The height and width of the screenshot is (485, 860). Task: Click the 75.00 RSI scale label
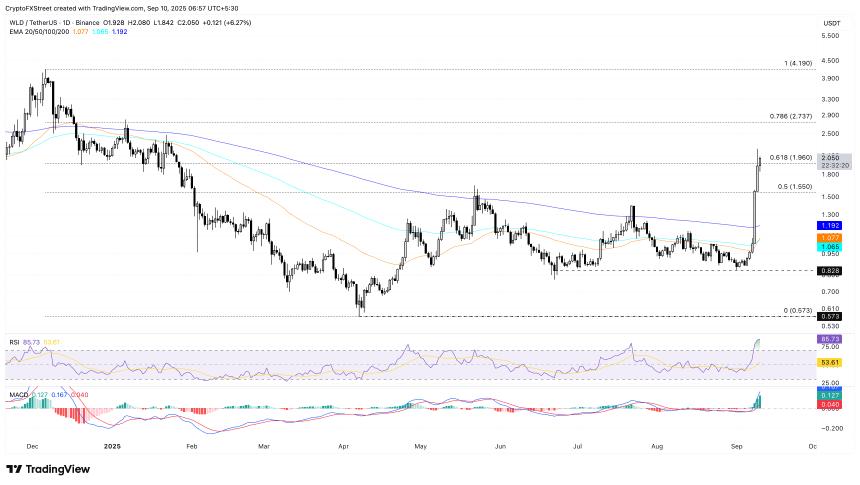pos(830,347)
